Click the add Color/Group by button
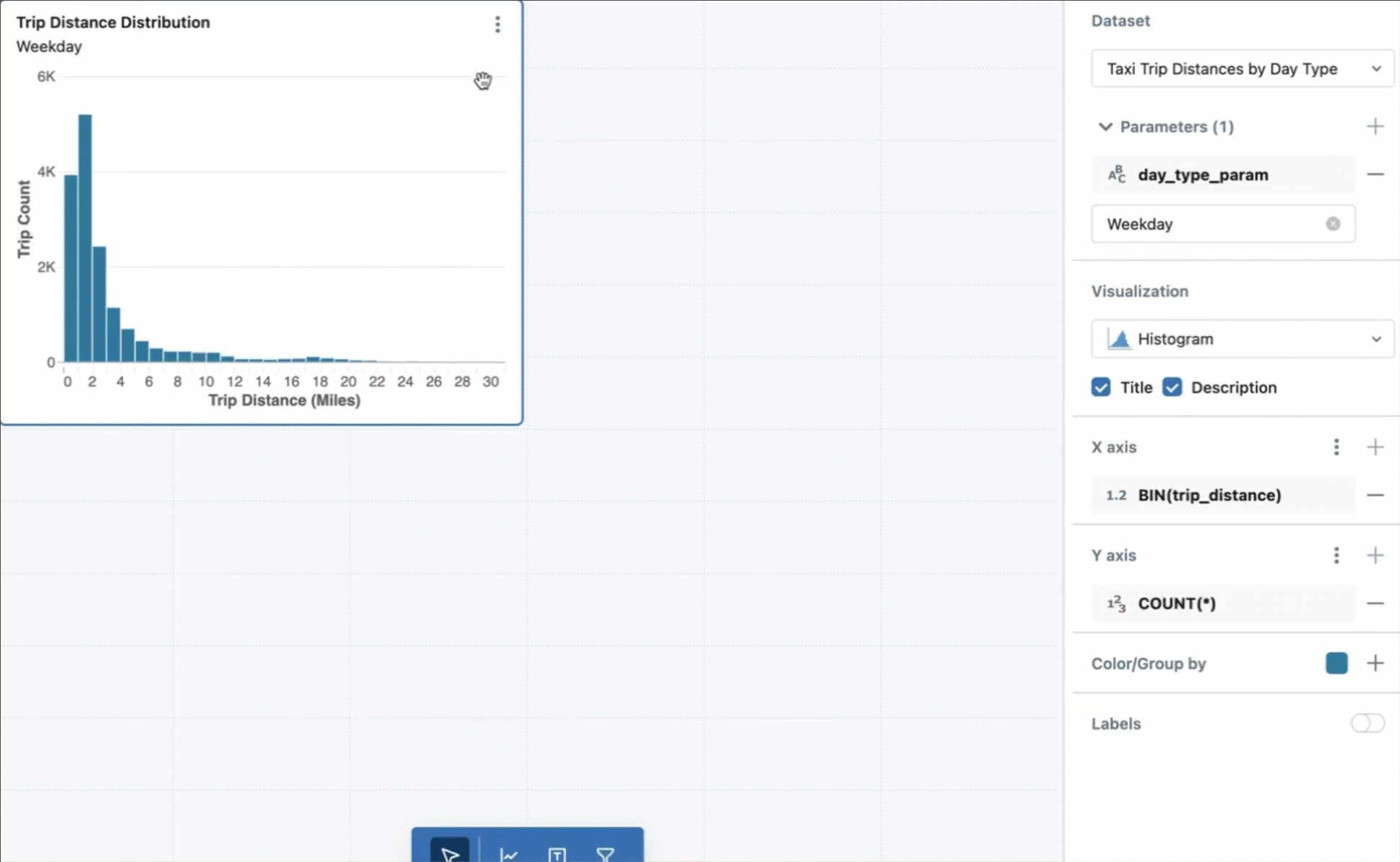The image size is (1400, 862). point(1377,663)
